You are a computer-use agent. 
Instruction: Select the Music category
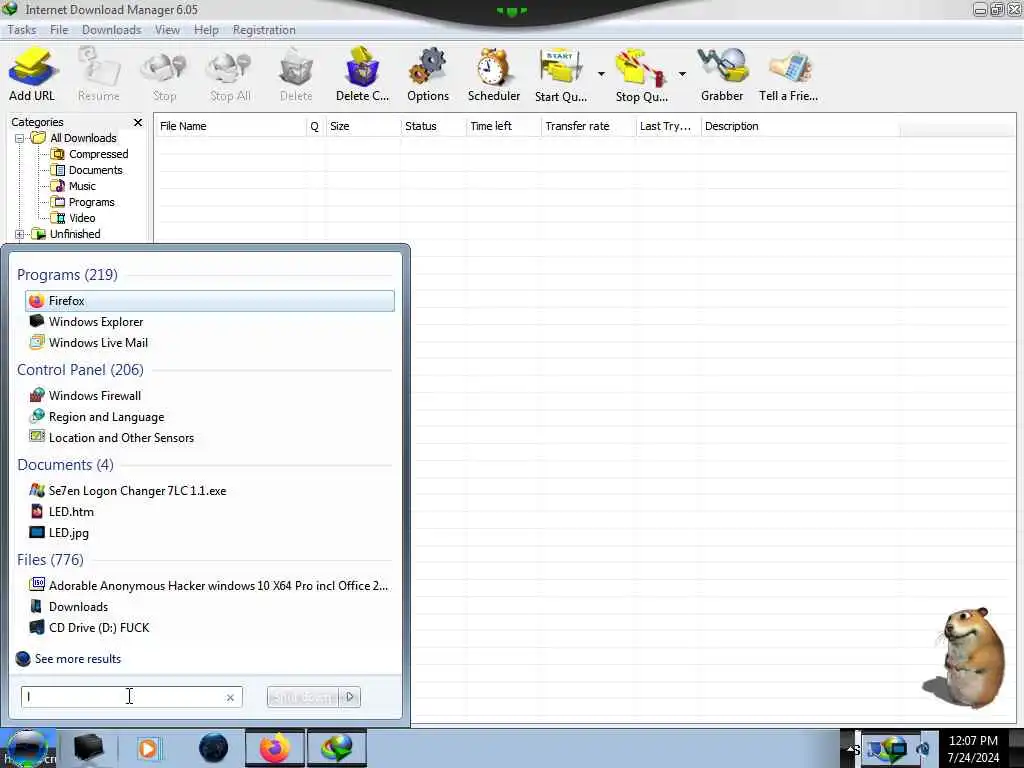[x=74, y=186]
